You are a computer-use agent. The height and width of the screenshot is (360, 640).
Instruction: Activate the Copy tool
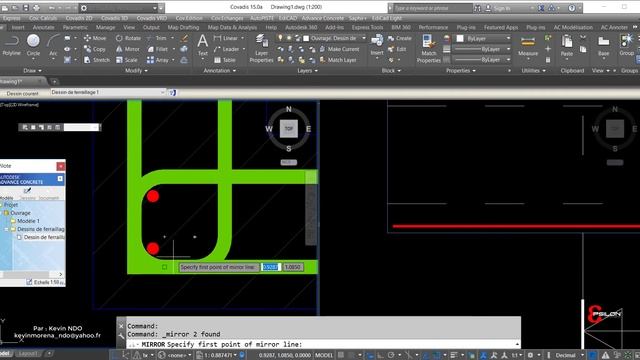click(95, 49)
